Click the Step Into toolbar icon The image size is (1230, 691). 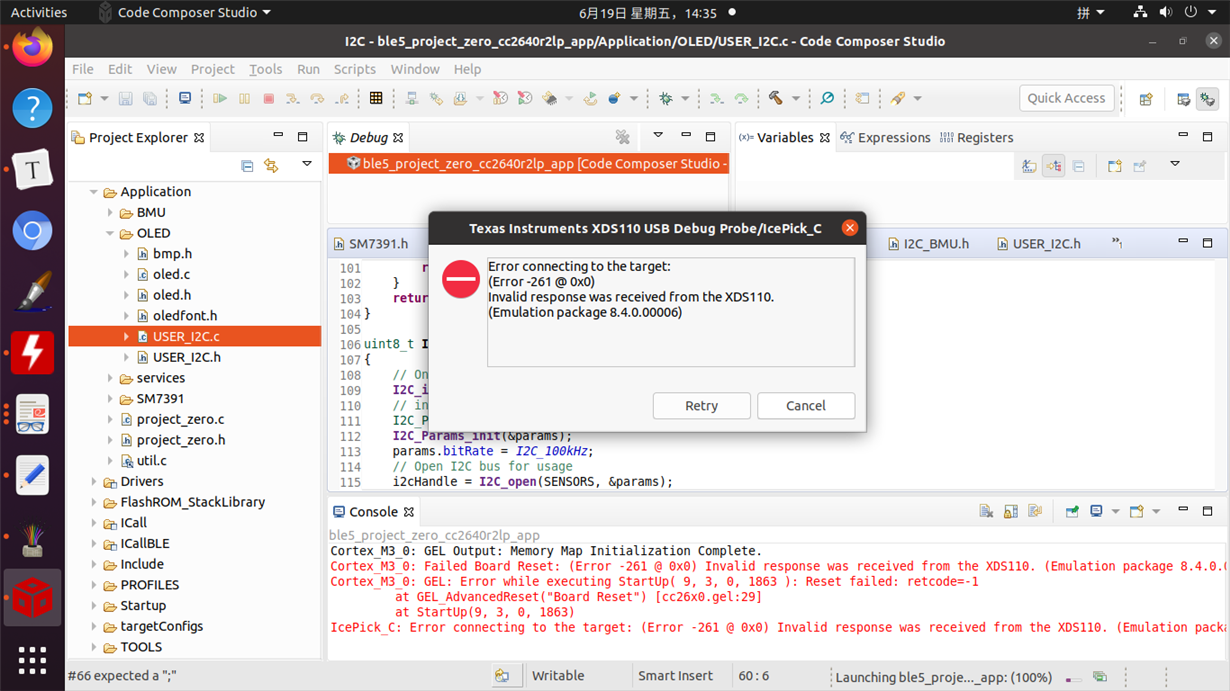click(x=293, y=98)
